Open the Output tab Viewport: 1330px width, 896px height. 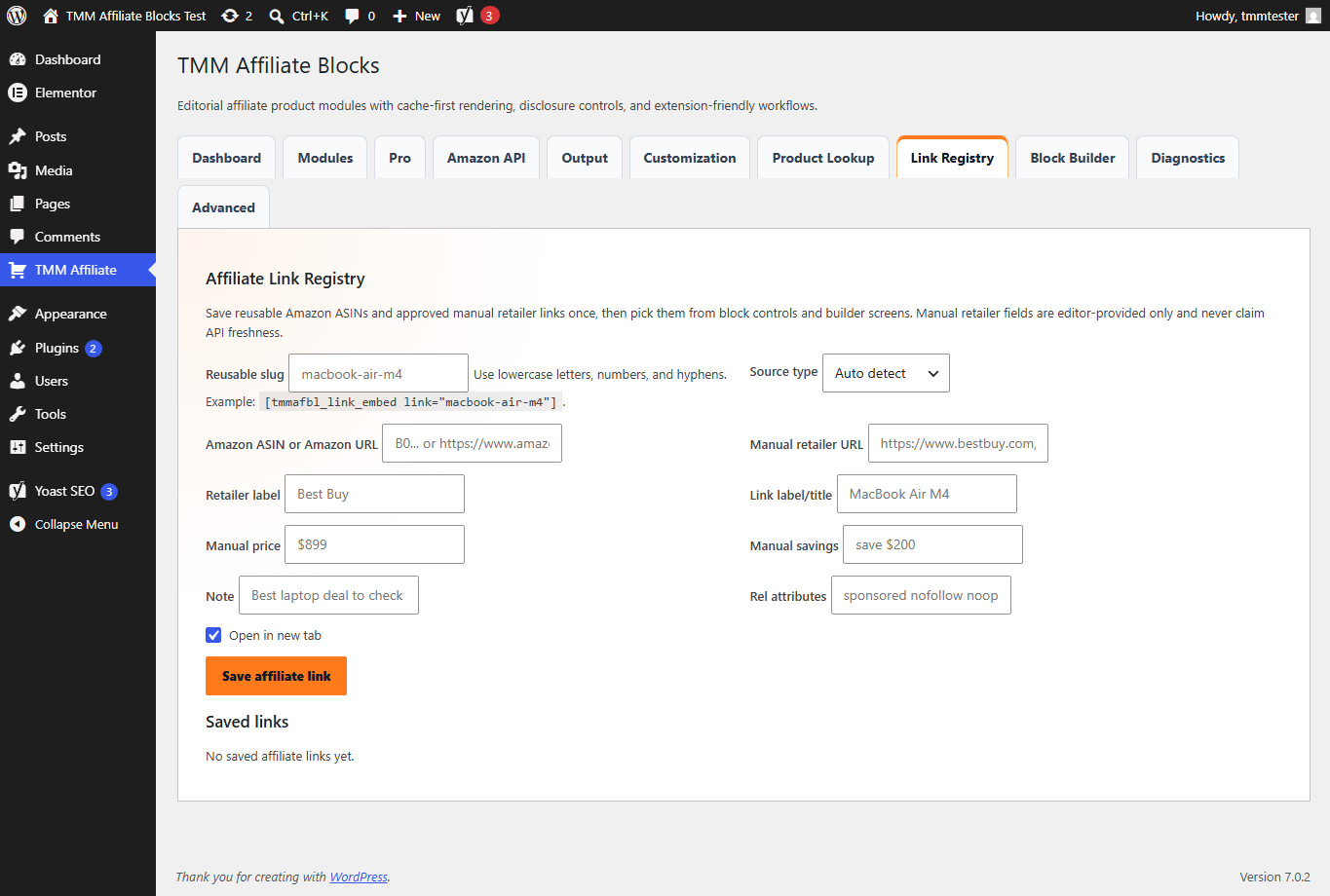tap(585, 158)
